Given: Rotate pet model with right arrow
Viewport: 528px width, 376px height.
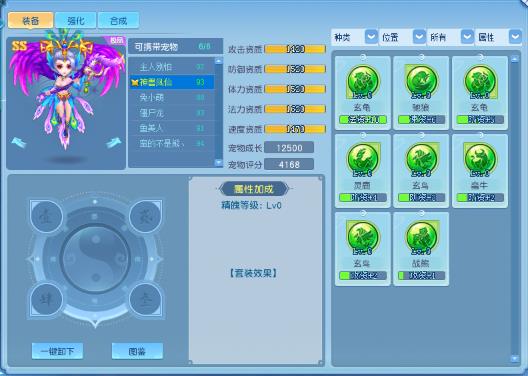Looking at the screenshot, I should coord(113,143).
